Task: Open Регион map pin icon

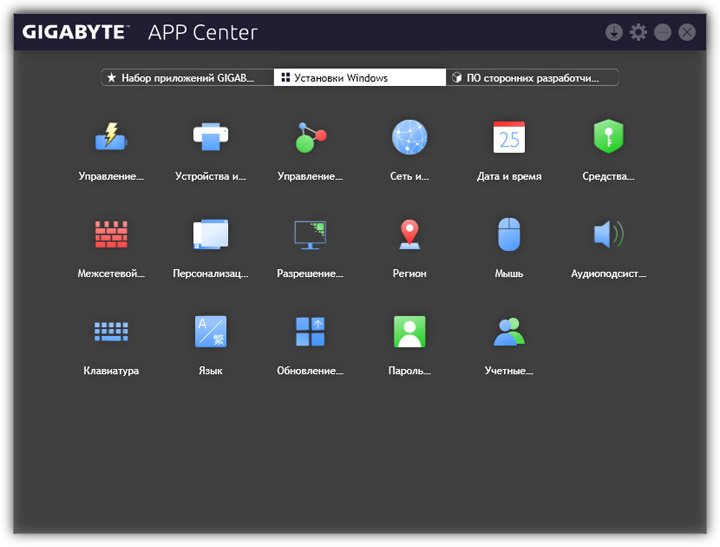Action: pyautogui.click(x=409, y=234)
